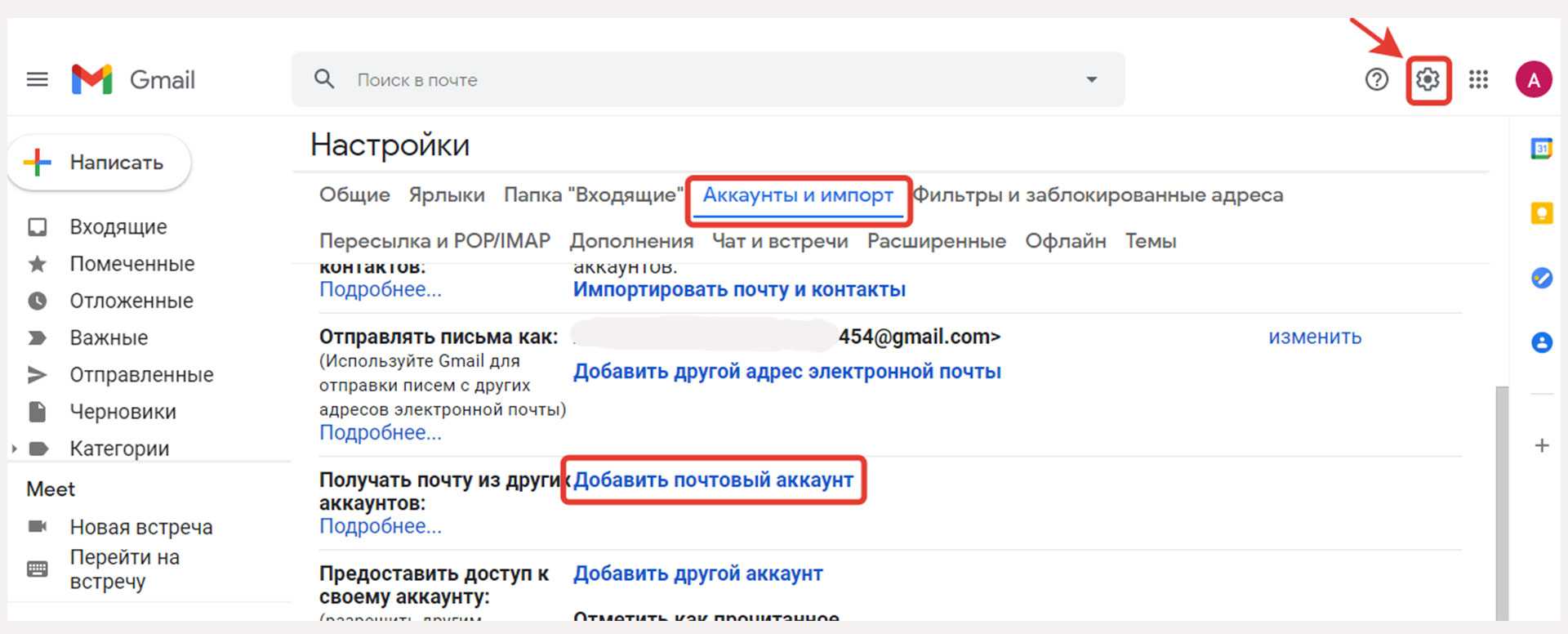Open Google Tasks side panel icon
Image resolution: width=1568 pixels, height=634 pixels.
click(x=1541, y=278)
